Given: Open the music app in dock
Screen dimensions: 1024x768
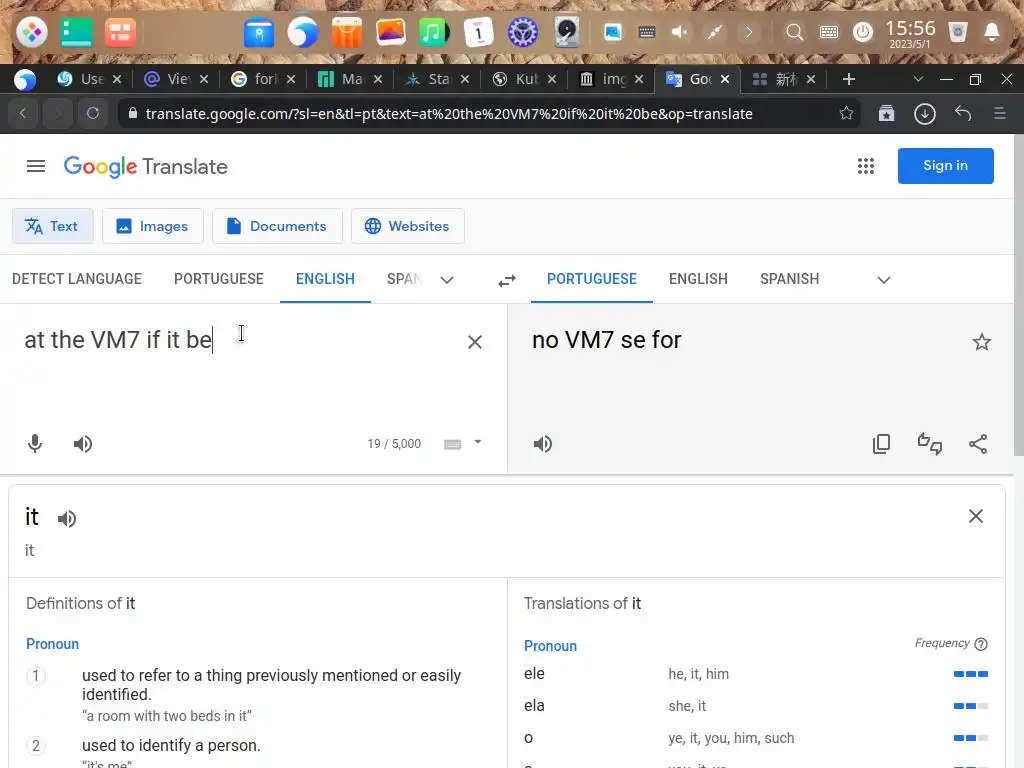Looking at the screenshot, I should click(x=434, y=32).
